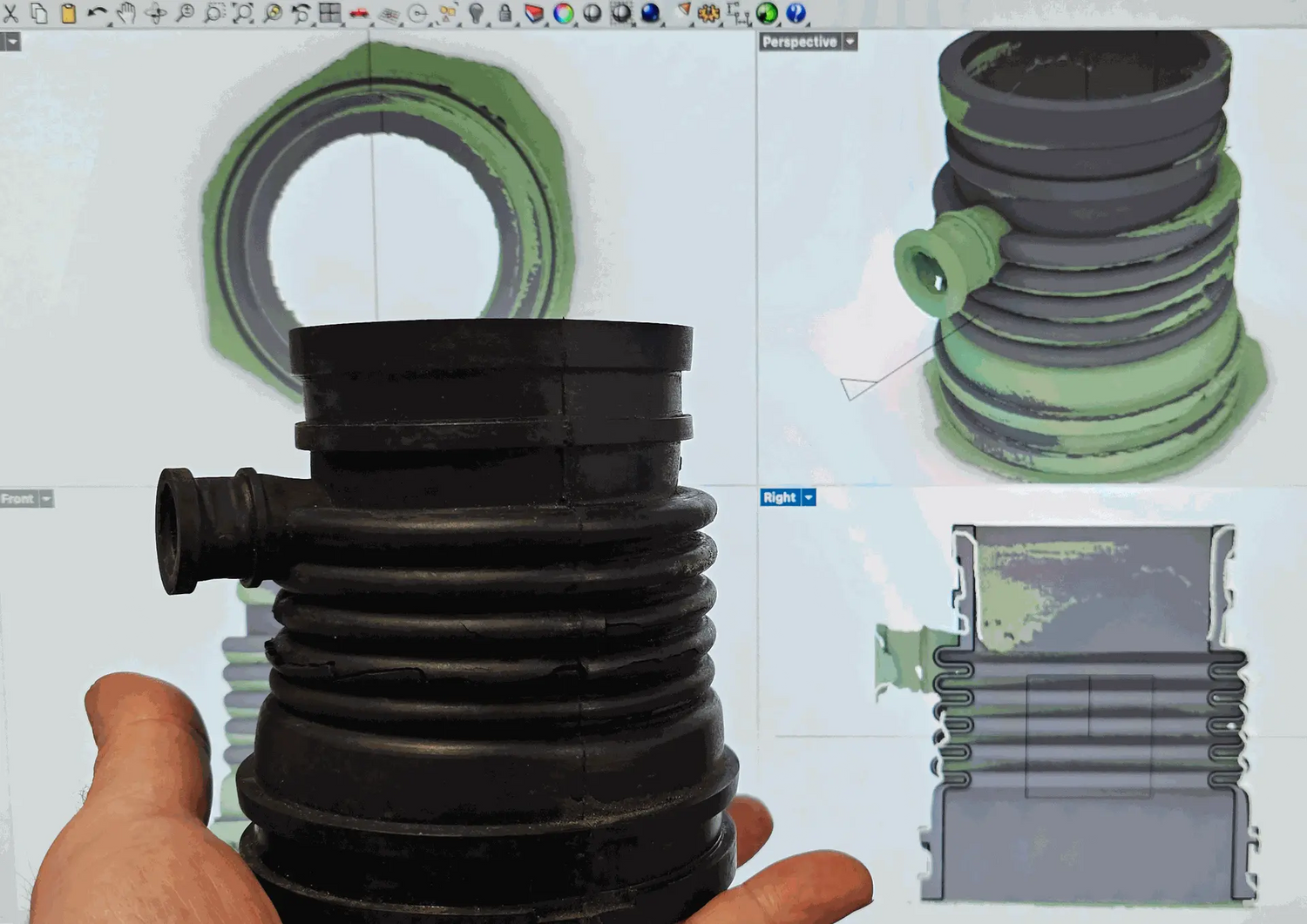This screenshot has height=924, width=1307.
Task: Select the Rotate View tool
Action: tap(156, 12)
